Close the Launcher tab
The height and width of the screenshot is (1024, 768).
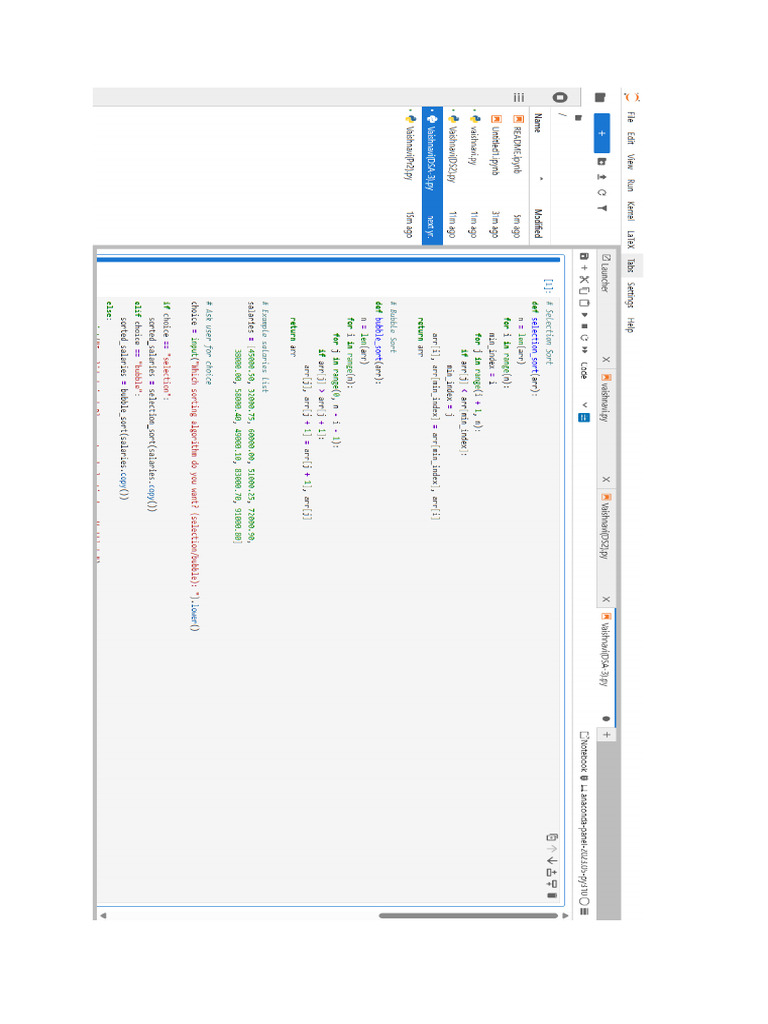tap(605, 359)
